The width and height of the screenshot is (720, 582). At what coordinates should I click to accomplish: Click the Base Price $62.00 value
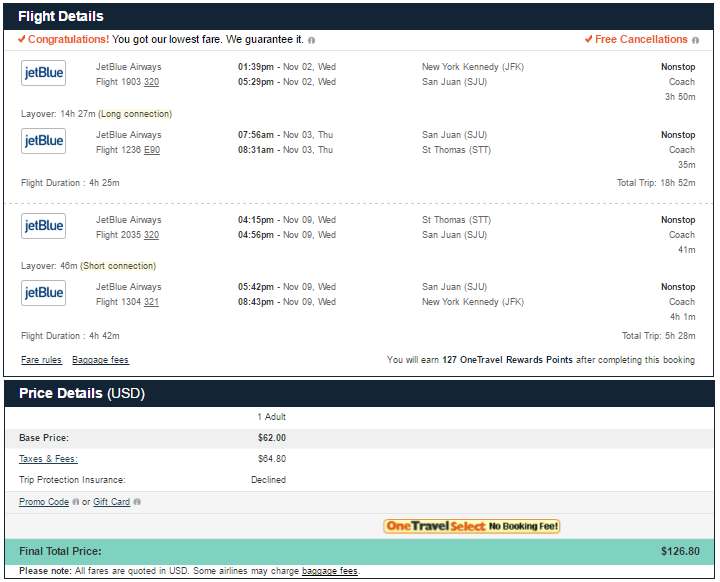pos(272,438)
